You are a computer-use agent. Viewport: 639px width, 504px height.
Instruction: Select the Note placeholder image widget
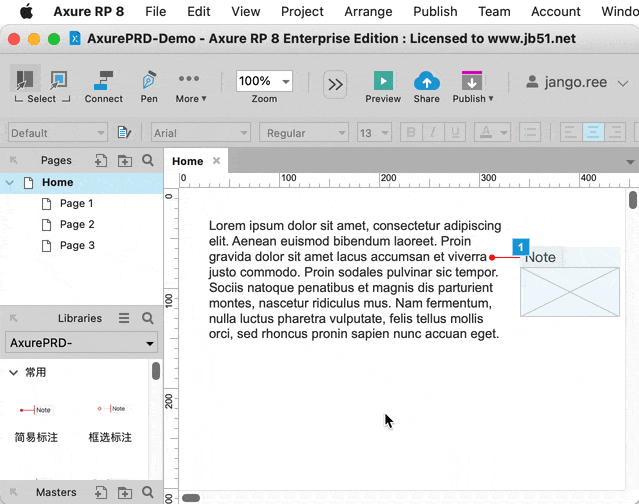570,292
